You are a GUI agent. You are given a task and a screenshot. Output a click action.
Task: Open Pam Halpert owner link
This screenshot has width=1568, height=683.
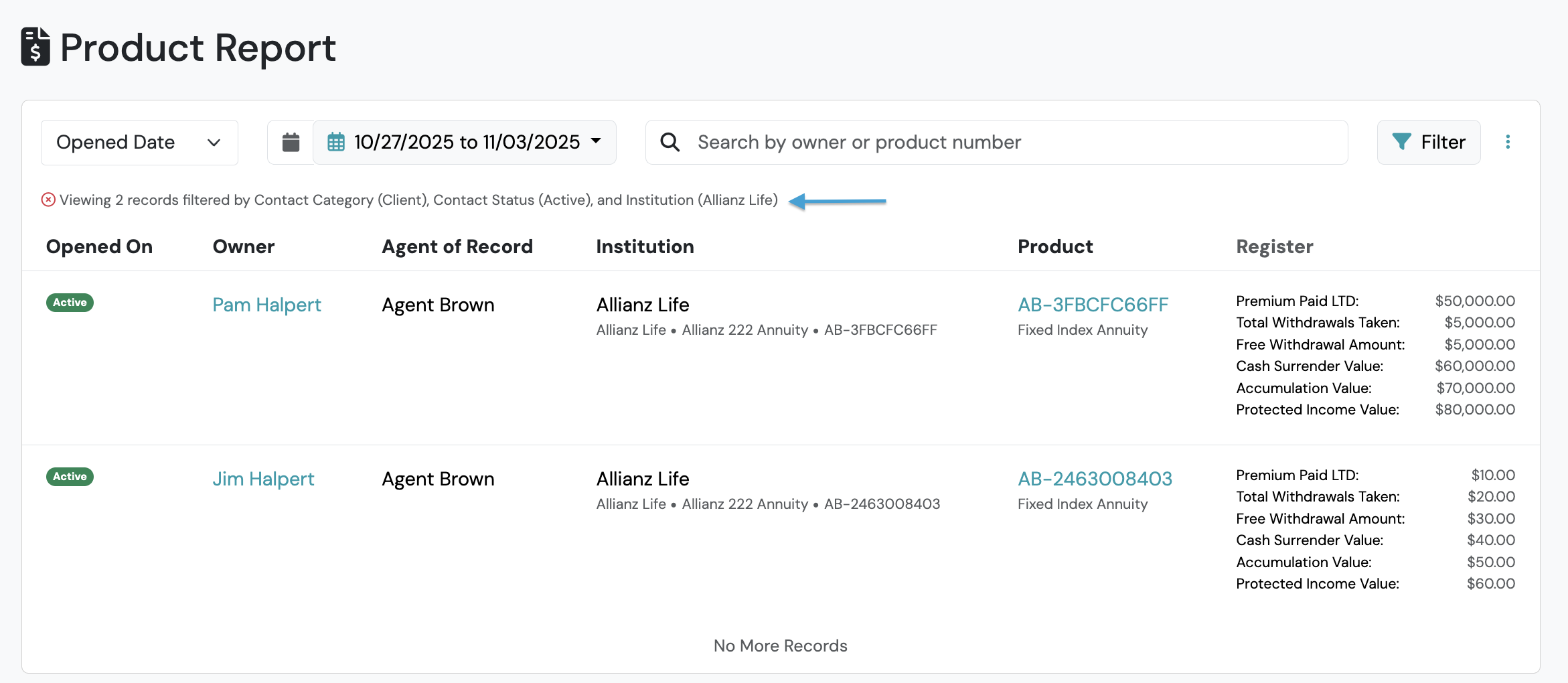pos(266,305)
